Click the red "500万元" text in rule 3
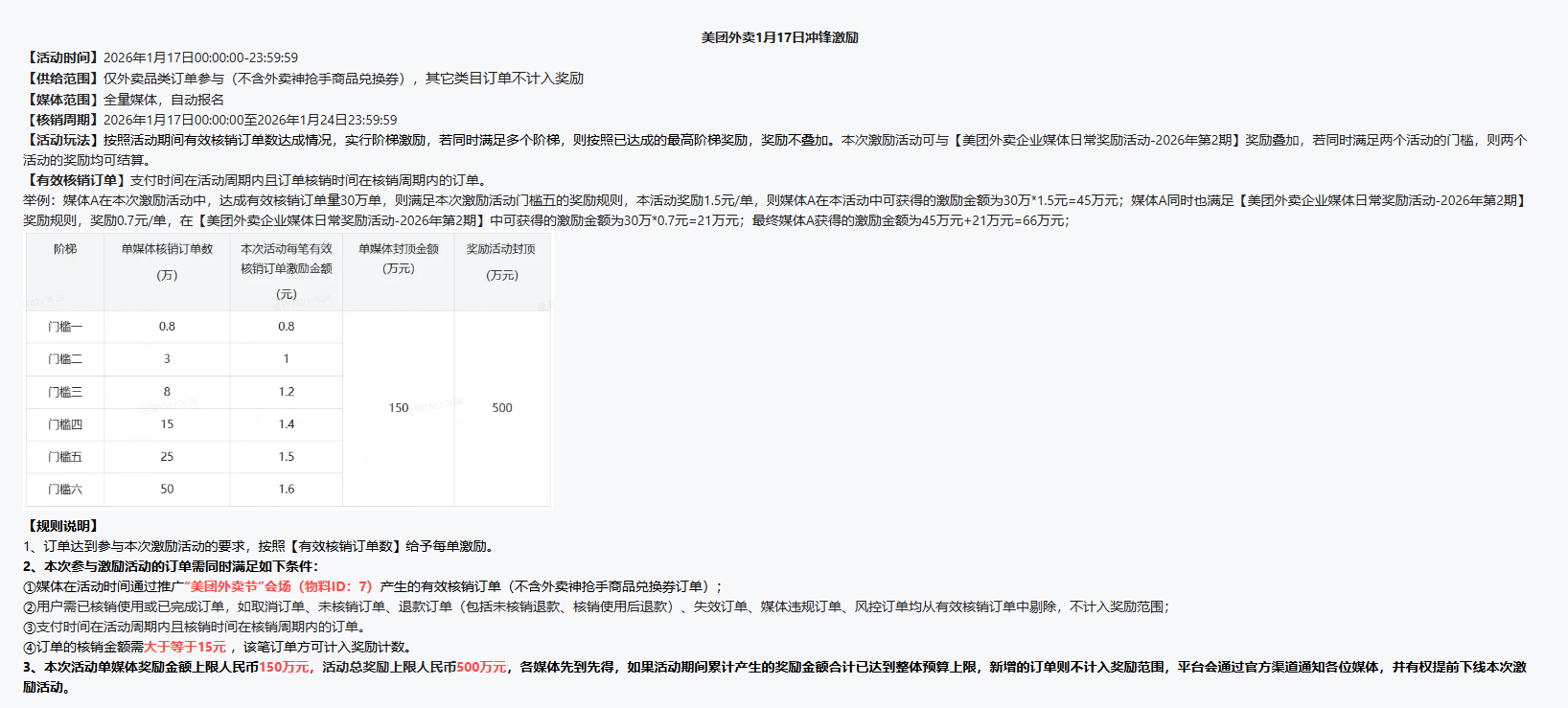 click(x=482, y=667)
